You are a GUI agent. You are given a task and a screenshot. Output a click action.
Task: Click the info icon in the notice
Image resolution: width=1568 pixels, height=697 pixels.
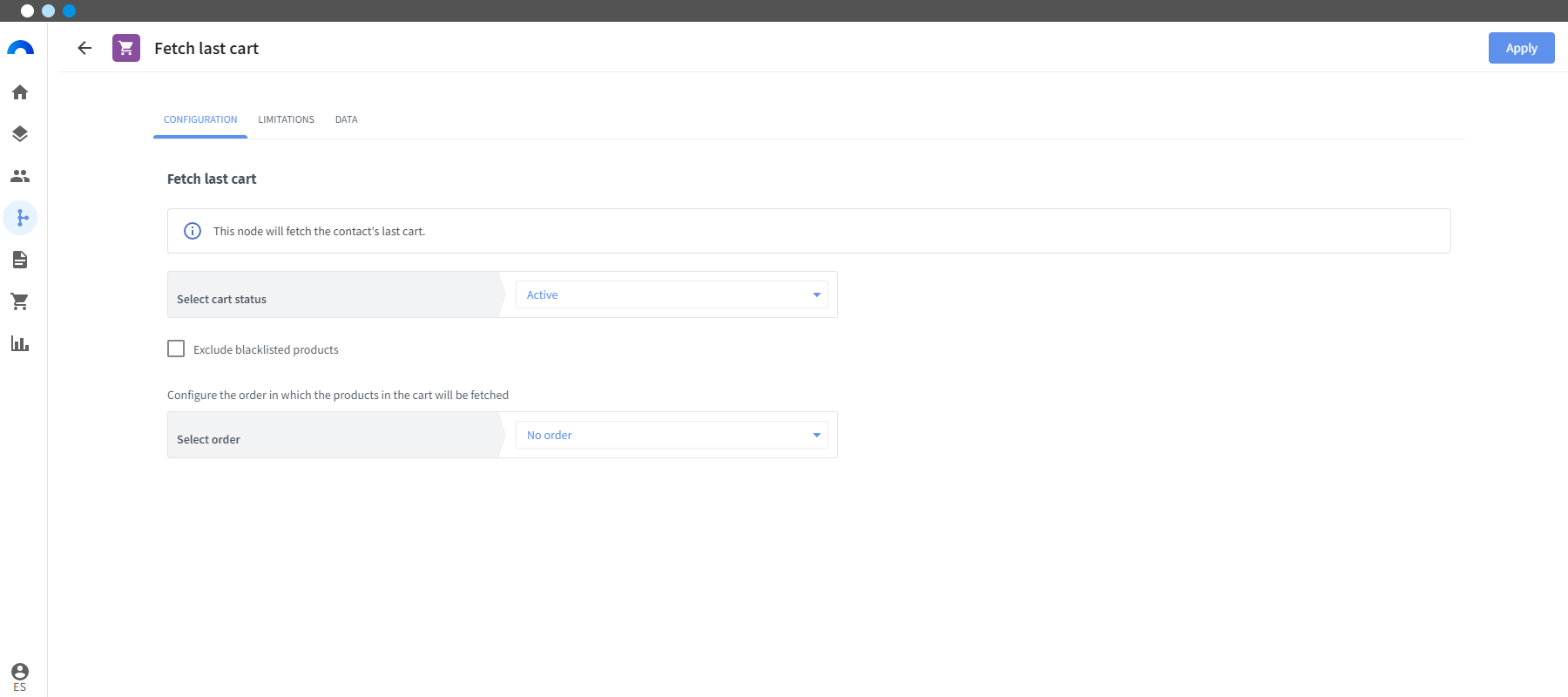click(x=193, y=231)
